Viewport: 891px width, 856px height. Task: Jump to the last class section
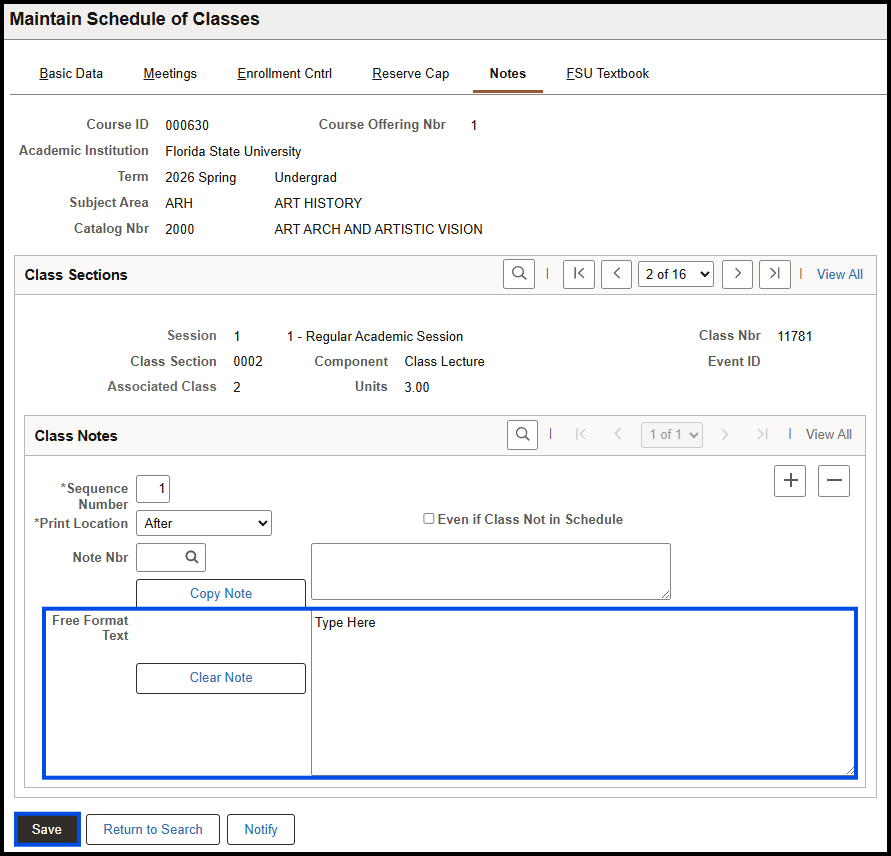(x=775, y=273)
